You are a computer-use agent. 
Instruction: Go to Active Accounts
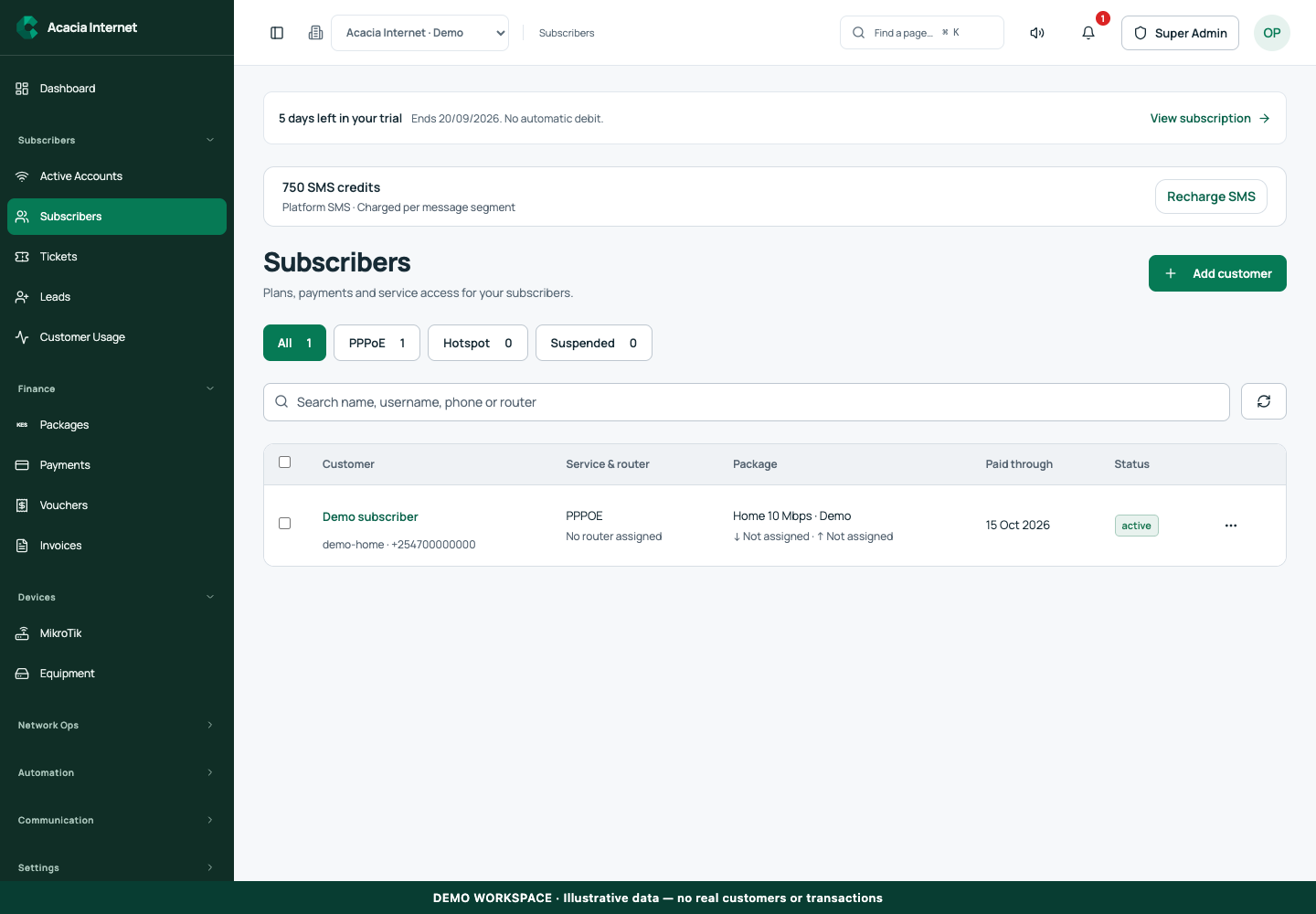(x=117, y=176)
